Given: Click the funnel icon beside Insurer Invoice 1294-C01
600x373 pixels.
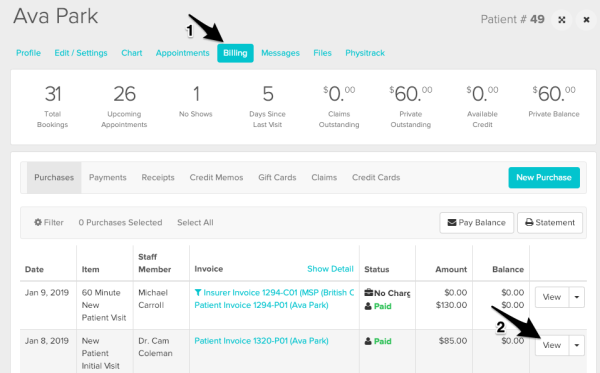Looking at the screenshot, I should [x=198, y=293].
